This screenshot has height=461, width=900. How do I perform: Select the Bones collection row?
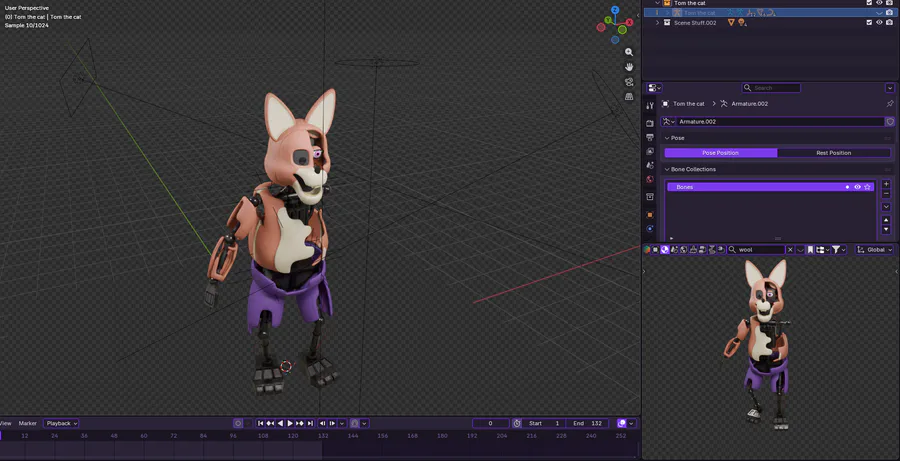coord(770,187)
